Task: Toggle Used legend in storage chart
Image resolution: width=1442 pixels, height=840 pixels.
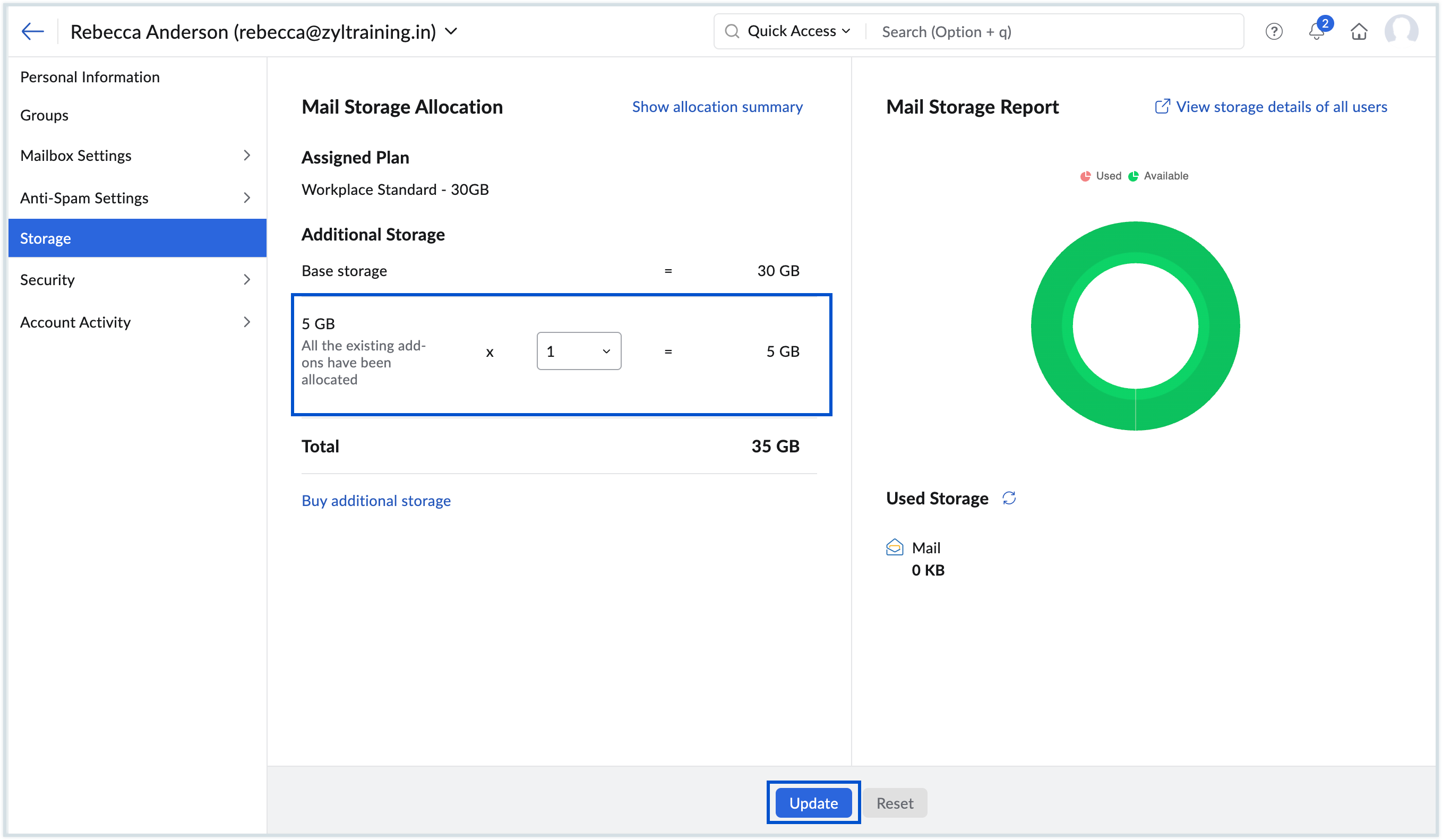Action: click(1101, 176)
